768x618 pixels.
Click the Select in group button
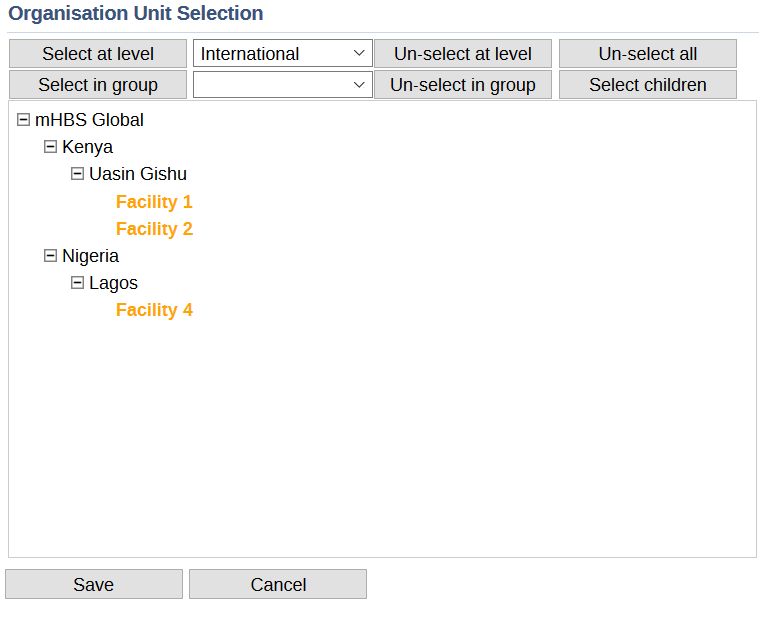pos(98,85)
